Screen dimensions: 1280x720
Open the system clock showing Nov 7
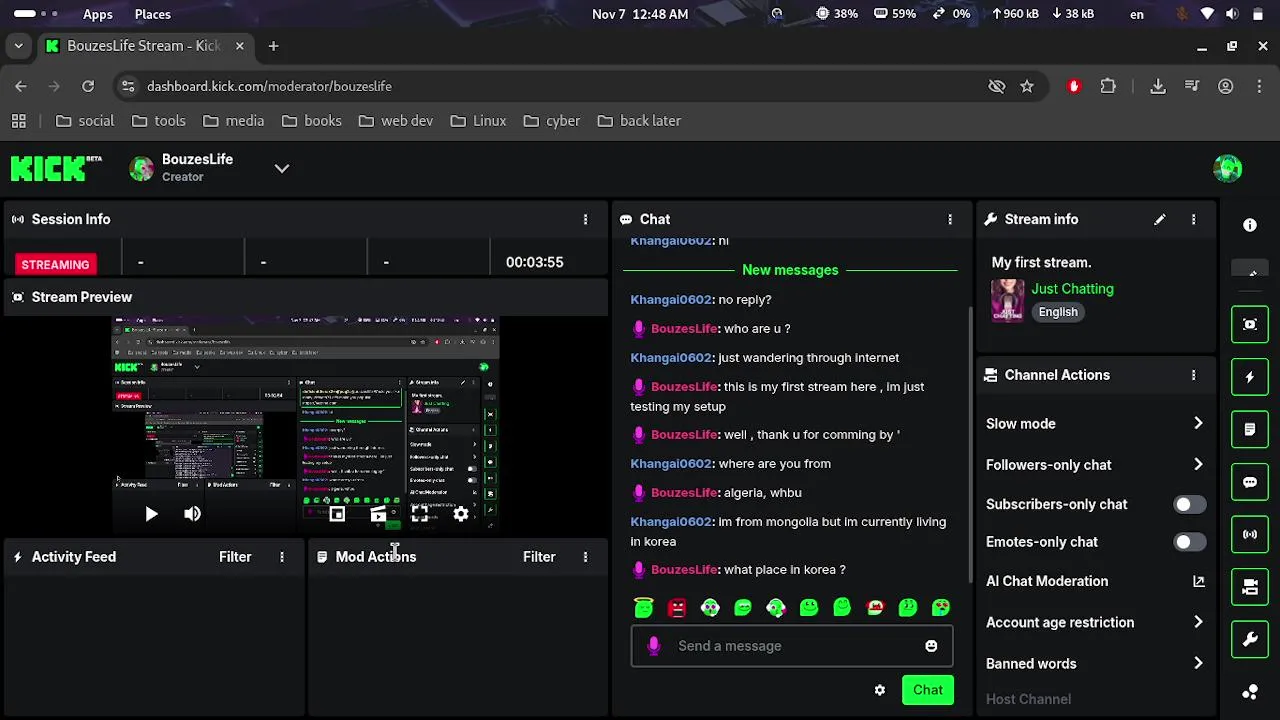(640, 14)
